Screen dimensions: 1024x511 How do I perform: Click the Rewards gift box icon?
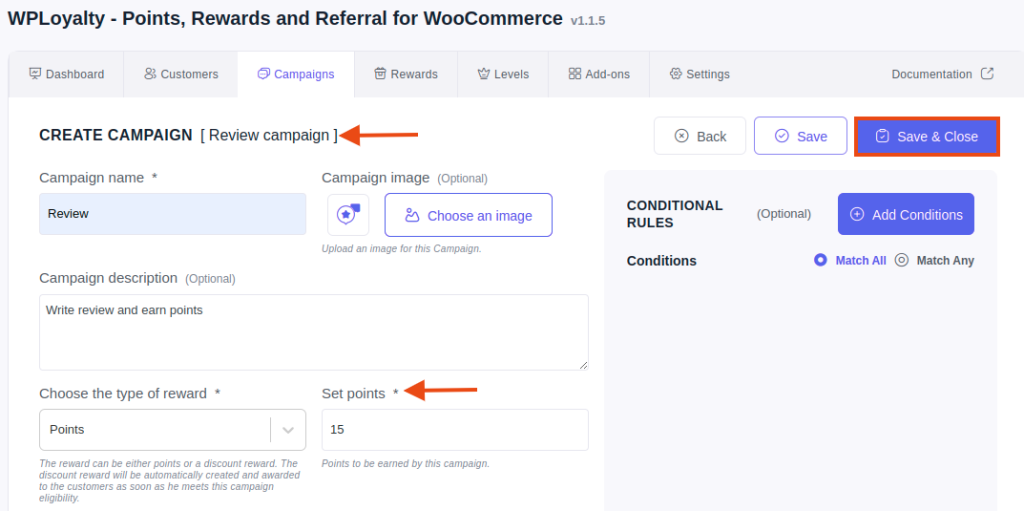tap(380, 74)
